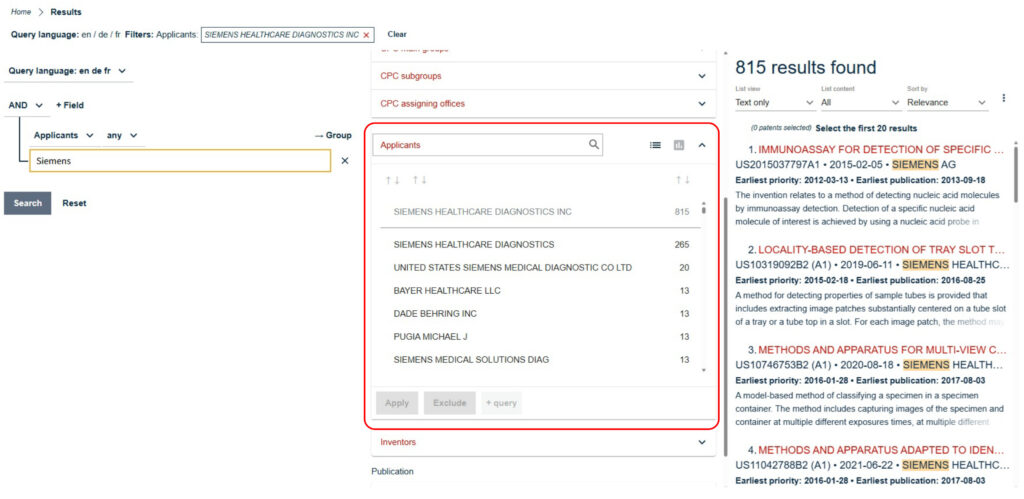This screenshot has height=499, width=1024.
Task: Click the search magnifier in Applicants filter
Action: (594, 145)
